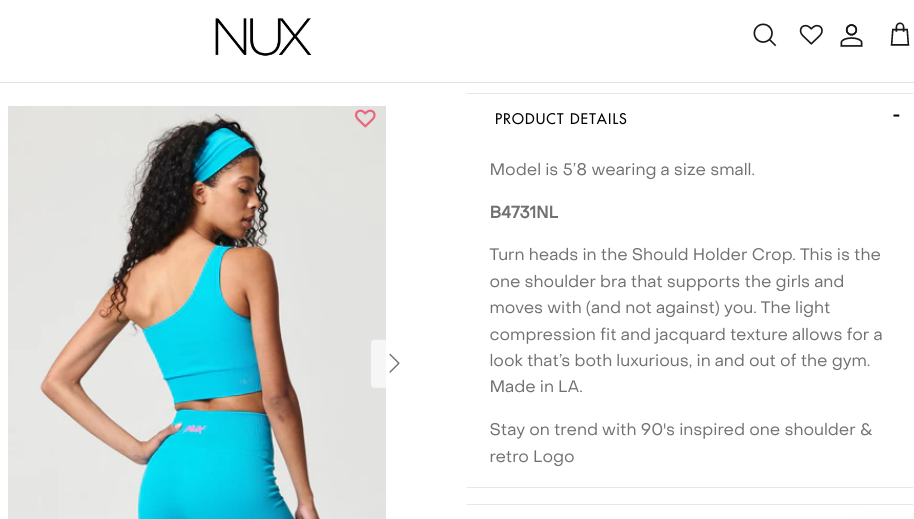This screenshot has width=914, height=519.
Task: Click the "Turn heads" description paragraph
Action: click(x=686, y=321)
